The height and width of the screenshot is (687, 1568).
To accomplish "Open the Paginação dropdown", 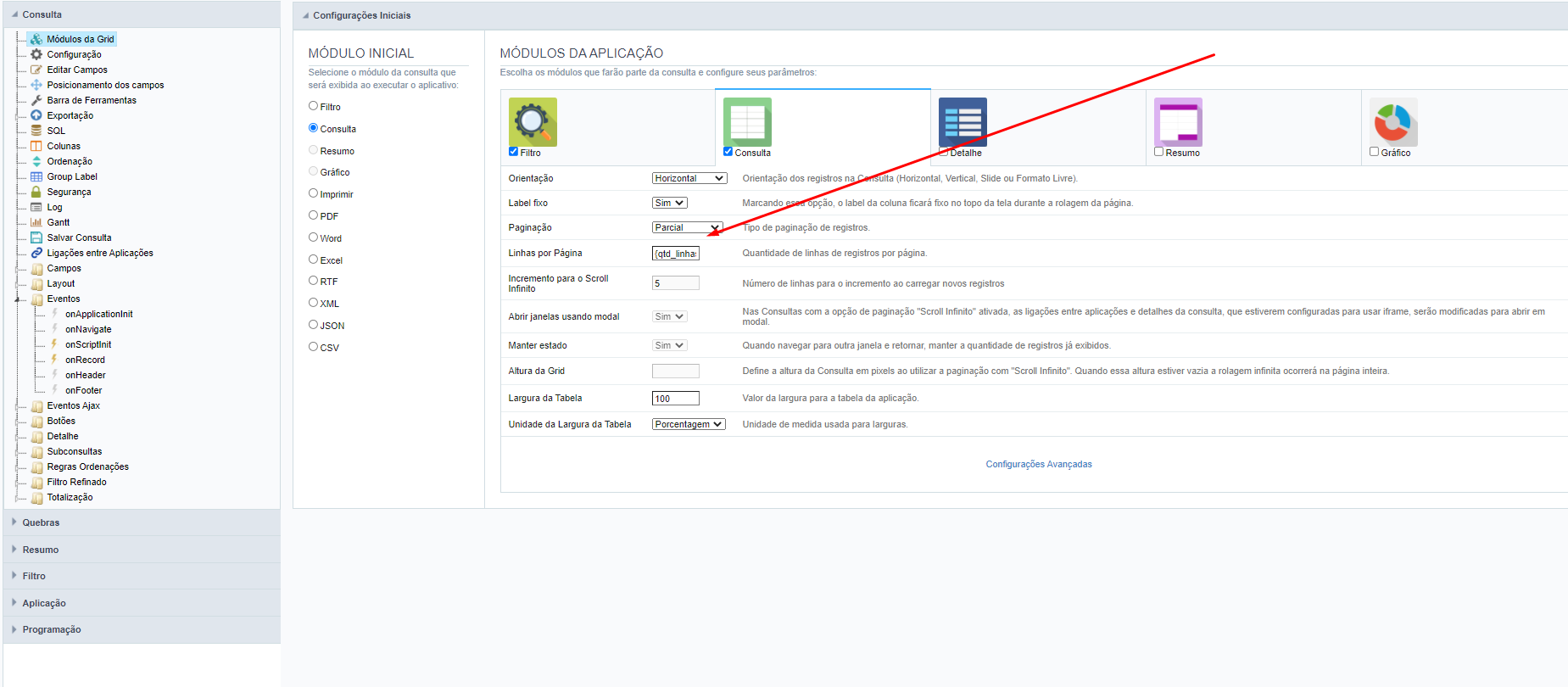I will click(687, 227).
